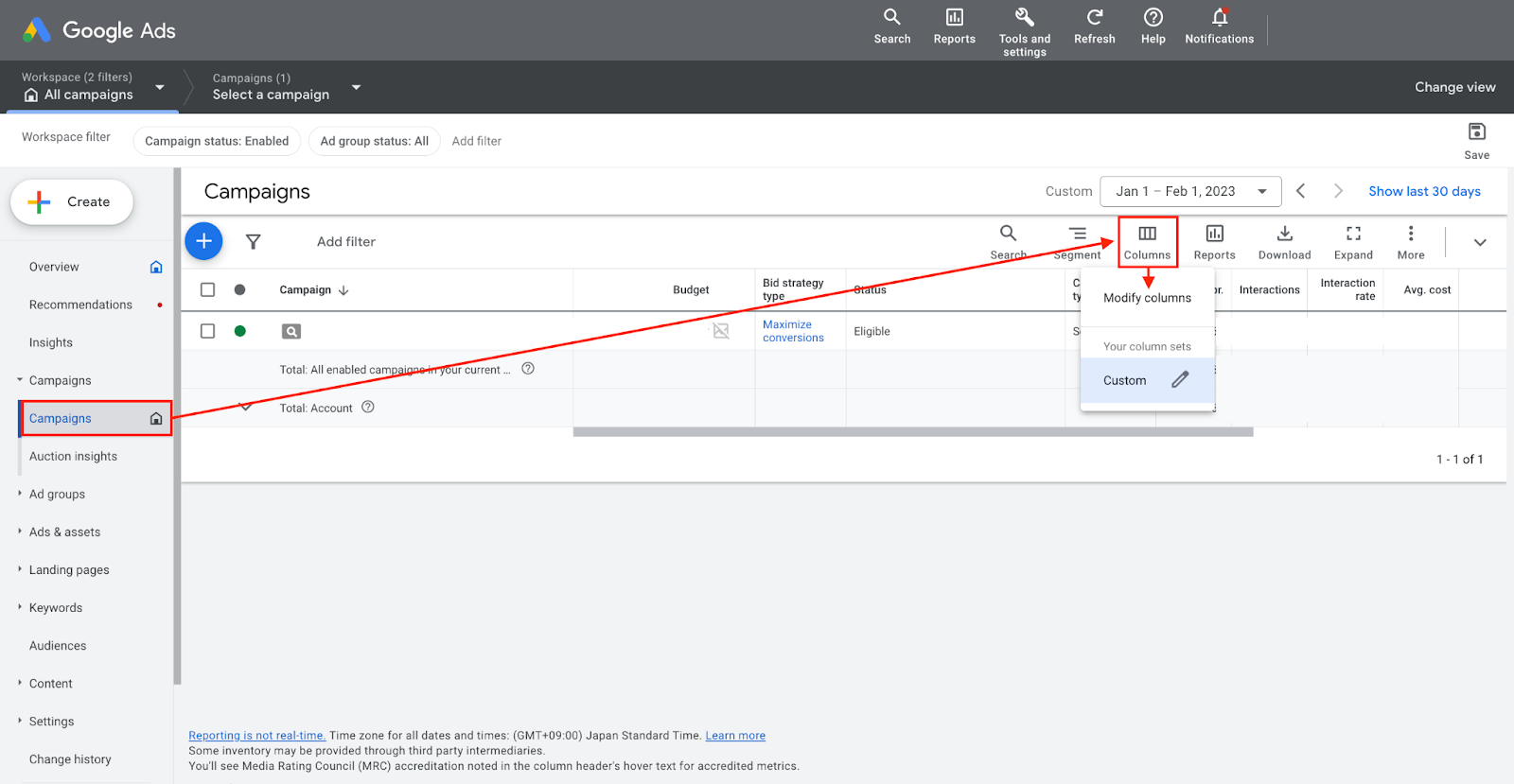Open Help menu

tap(1153, 26)
